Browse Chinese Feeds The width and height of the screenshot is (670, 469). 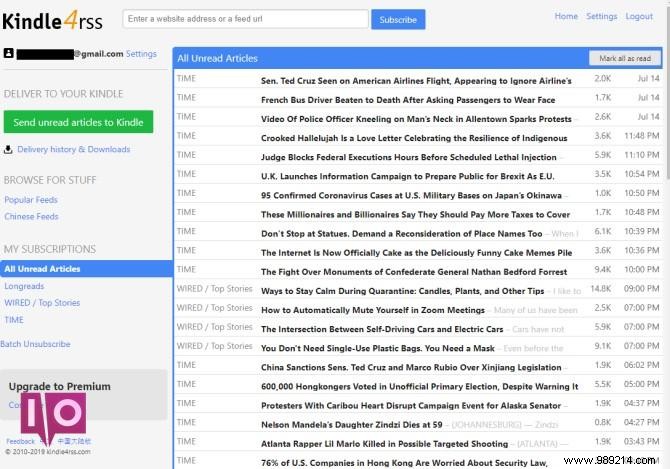click(x=31, y=216)
